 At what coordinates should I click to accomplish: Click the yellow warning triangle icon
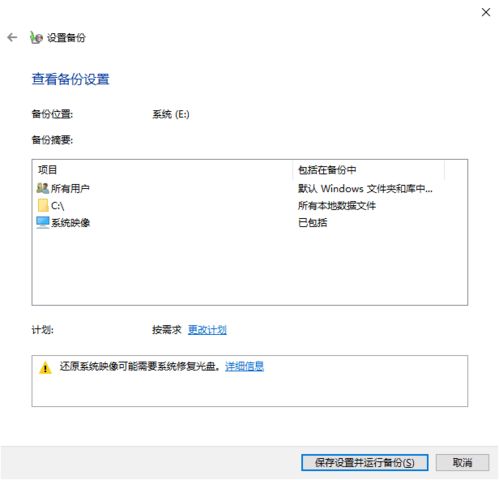pyautogui.click(x=45, y=368)
